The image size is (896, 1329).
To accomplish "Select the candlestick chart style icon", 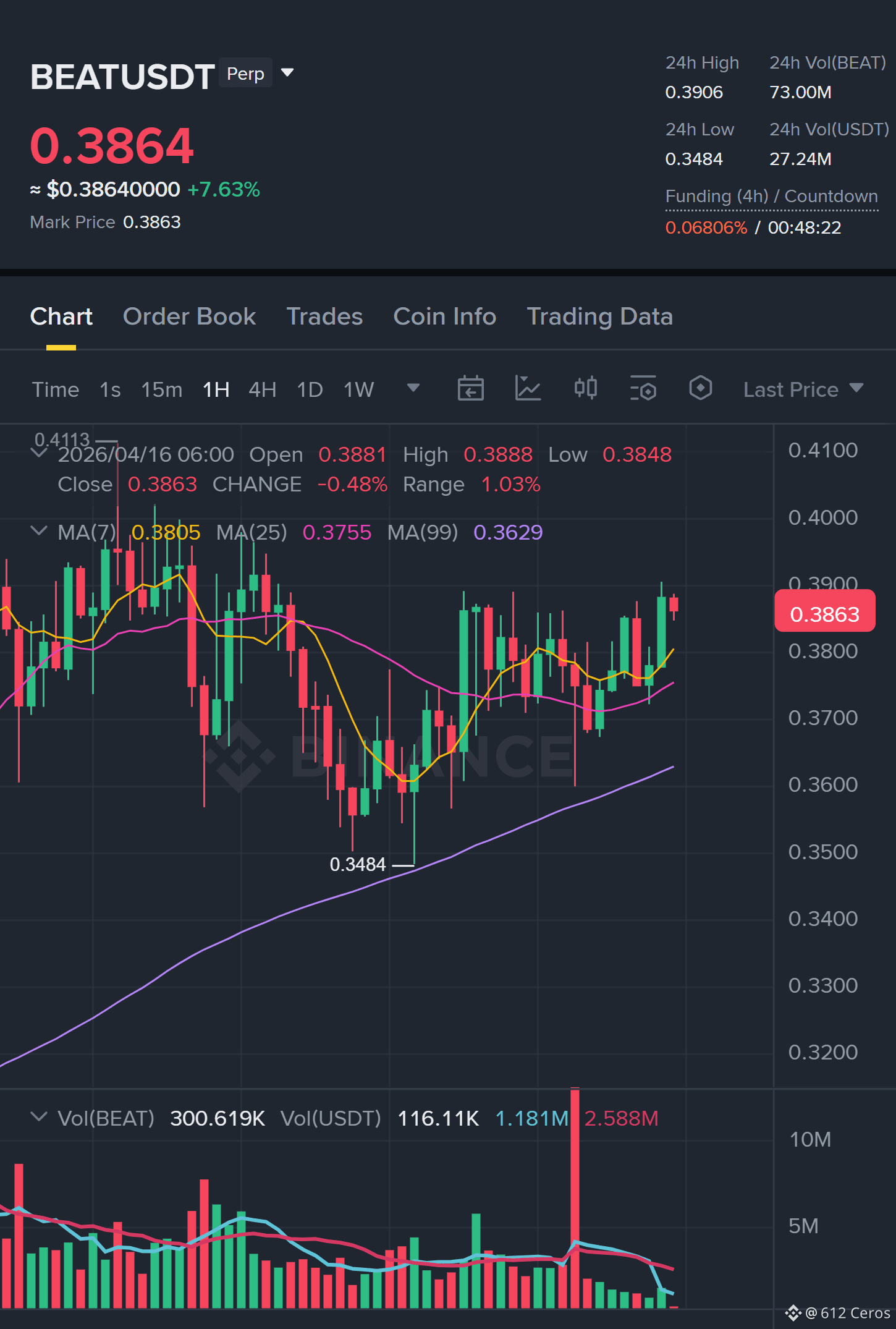I will 585,389.
